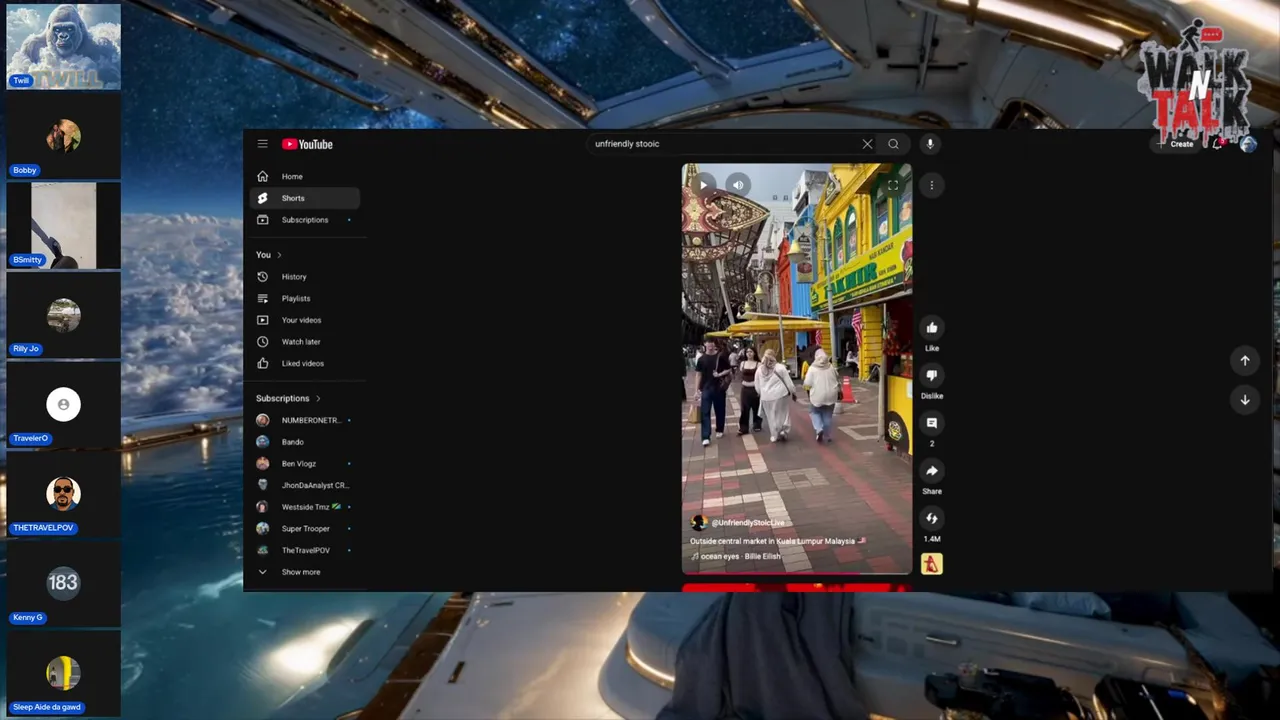The height and width of the screenshot is (720, 1280).
Task: Expand the You section chevron
Action: [x=279, y=255]
